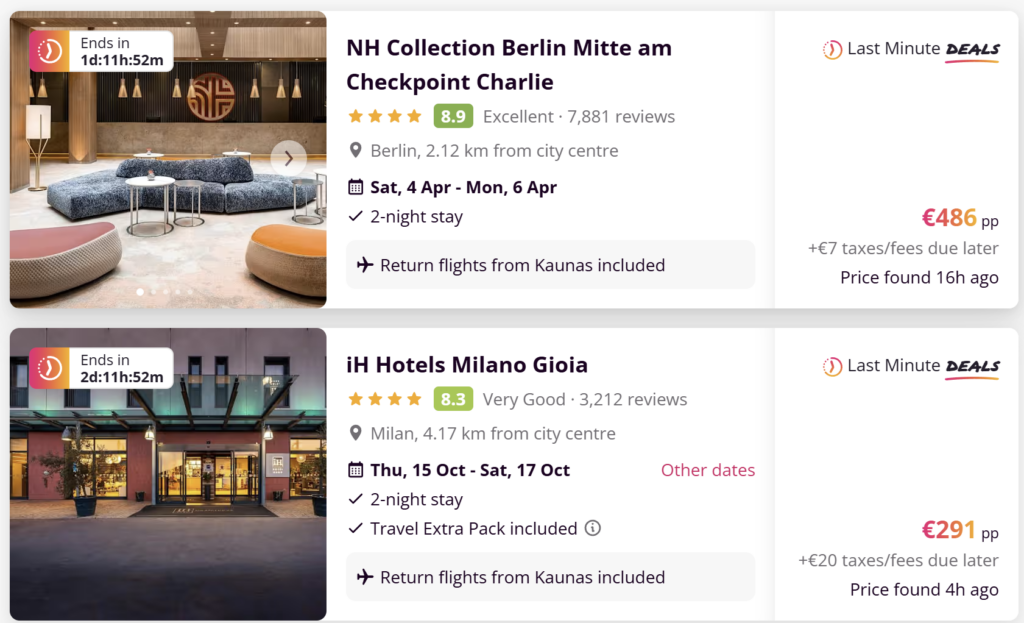Click airplane icon in Berlin flights banner
Screen dimensions: 1024x623
(365, 265)
